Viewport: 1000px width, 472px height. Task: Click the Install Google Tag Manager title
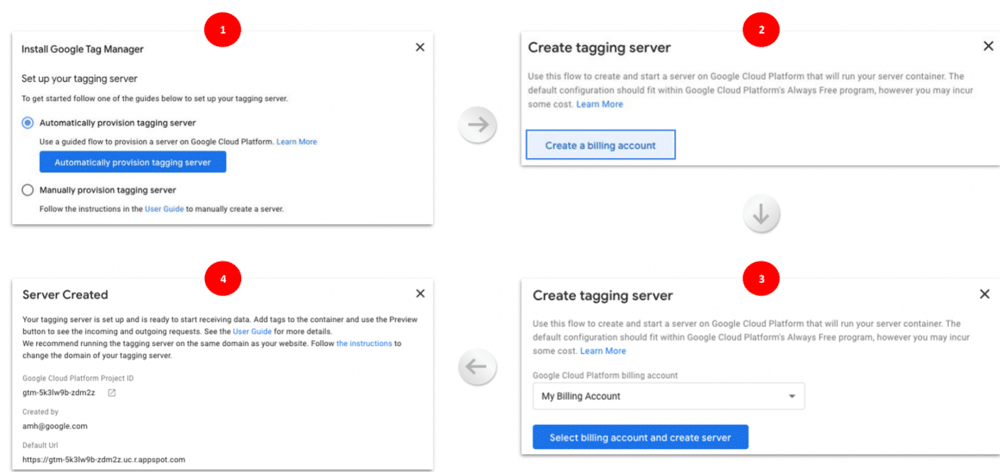(x=82, y=48)
